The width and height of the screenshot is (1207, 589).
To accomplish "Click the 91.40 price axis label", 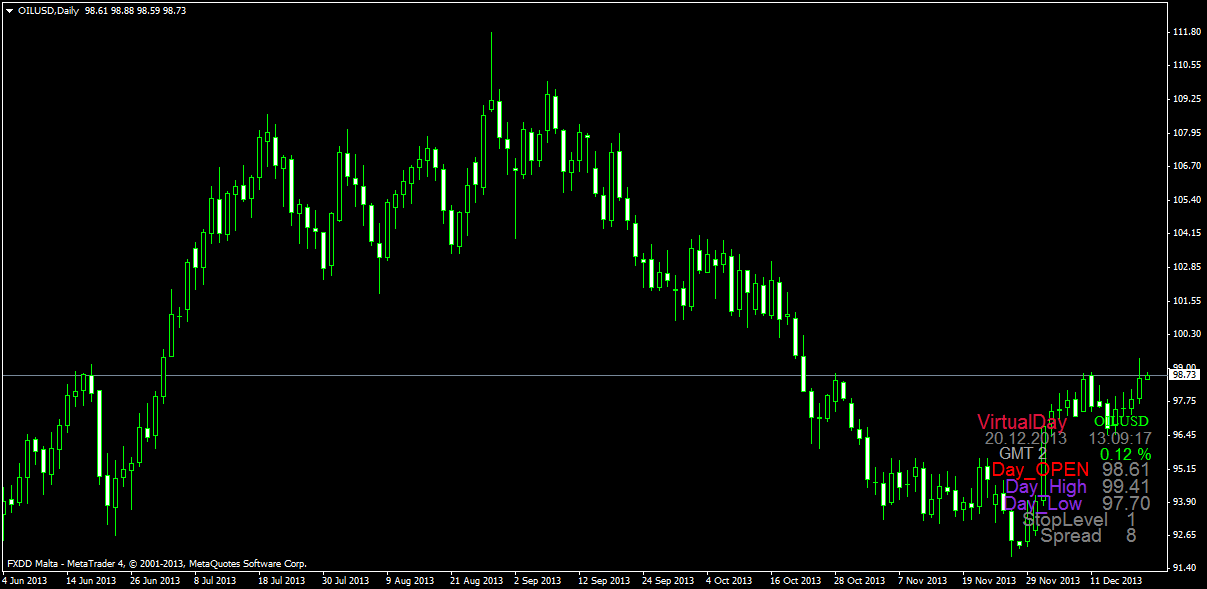I will [x=1186, y=568].
